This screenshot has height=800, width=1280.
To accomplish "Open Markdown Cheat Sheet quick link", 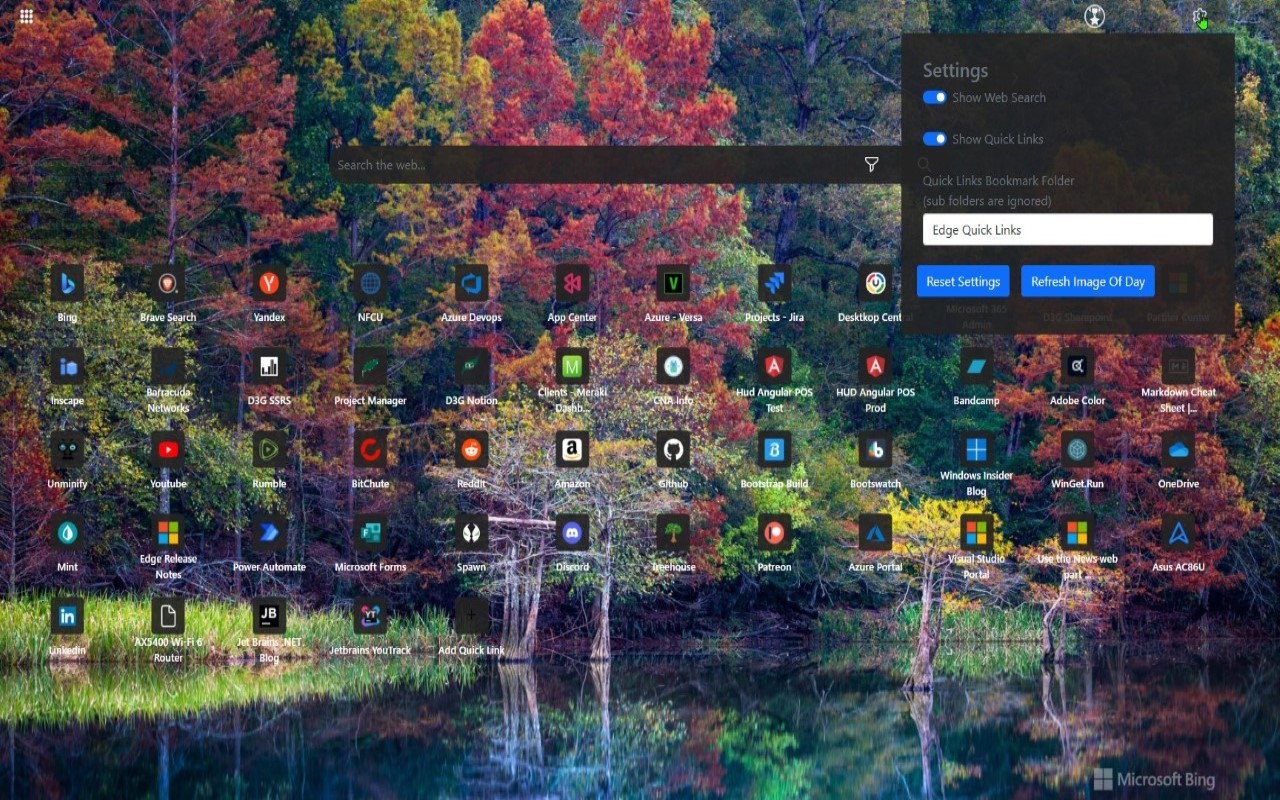I will click(1178, 366).
